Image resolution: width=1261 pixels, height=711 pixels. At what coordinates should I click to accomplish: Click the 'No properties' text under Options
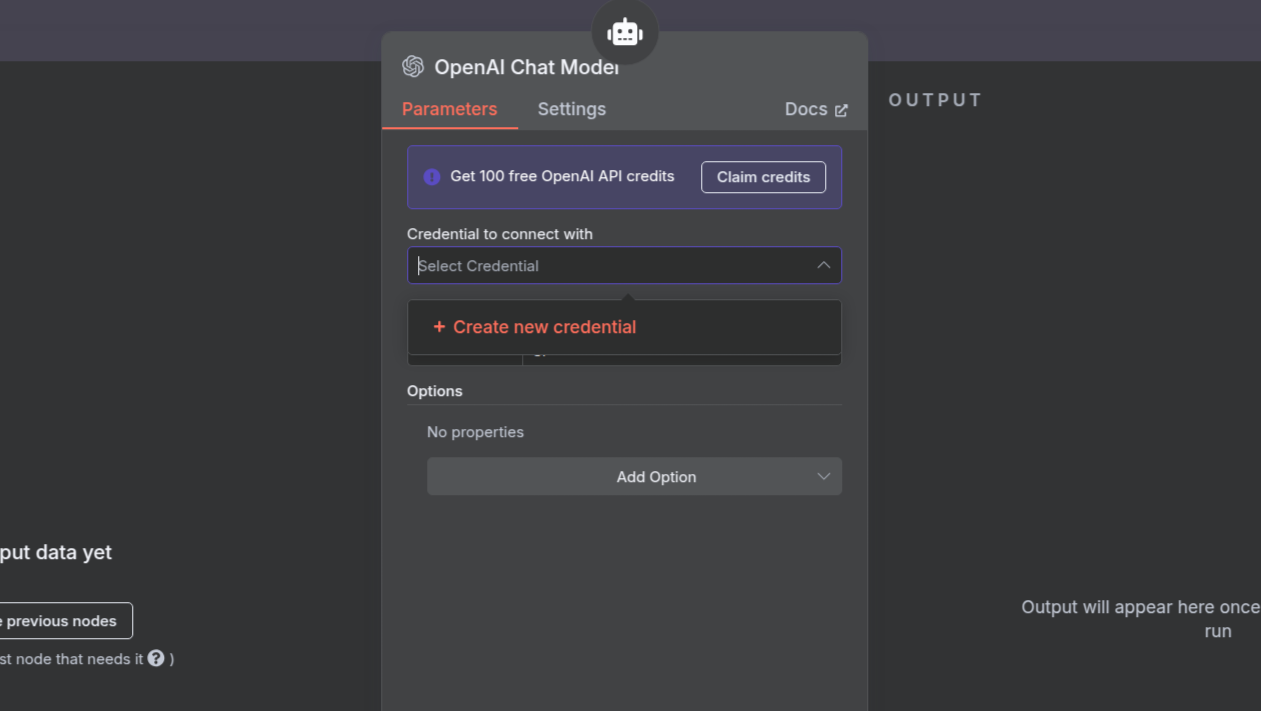475,432
